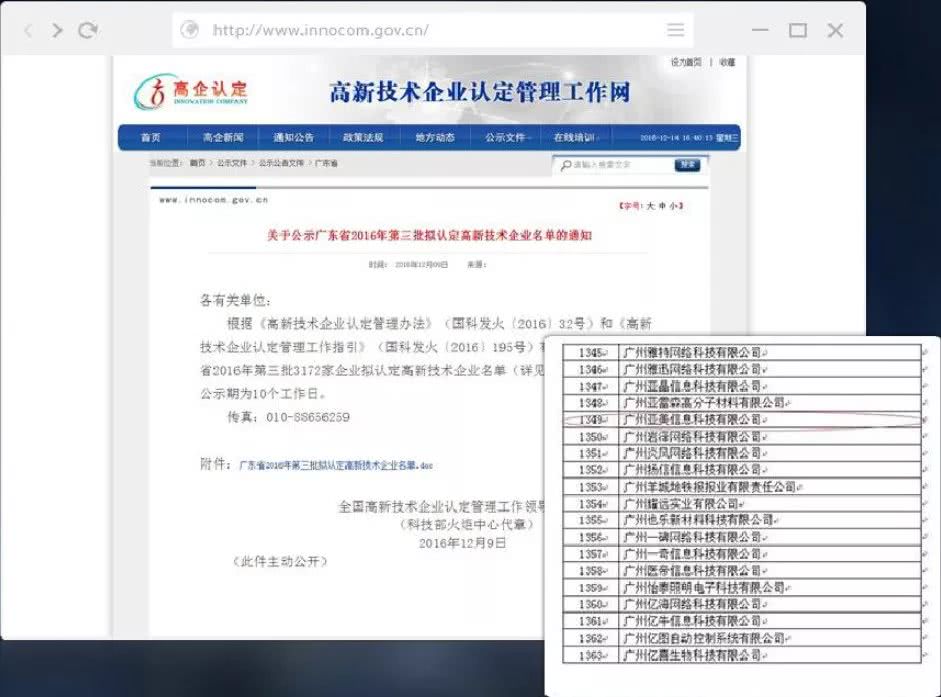Open the 地方动态 navigation menu item

tap(435, 137)
